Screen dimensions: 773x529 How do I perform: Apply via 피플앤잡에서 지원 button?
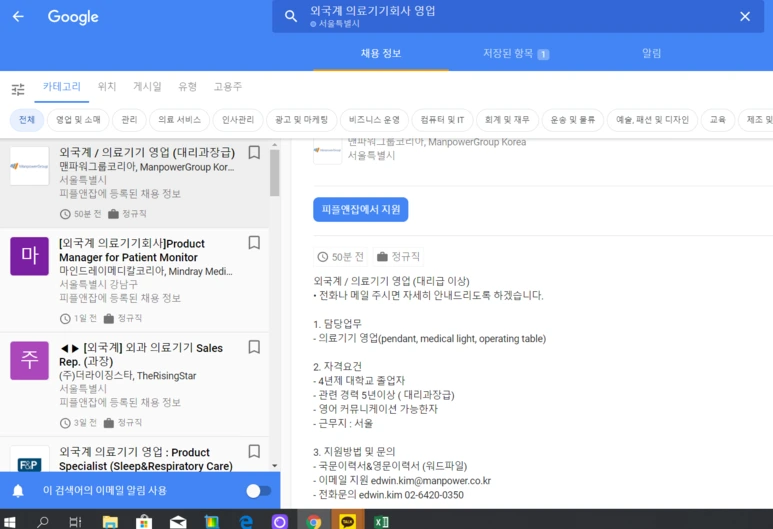360,210
